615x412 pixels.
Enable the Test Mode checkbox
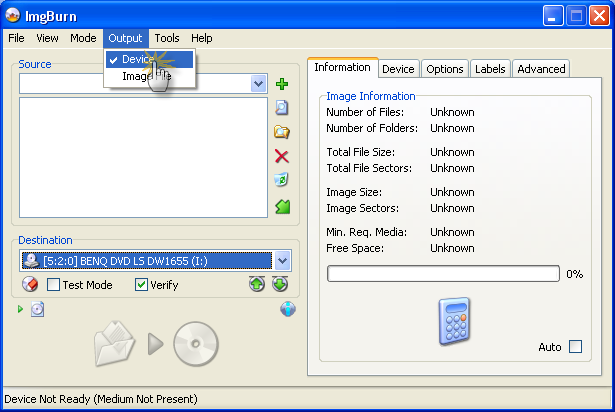tap(53, 284)
